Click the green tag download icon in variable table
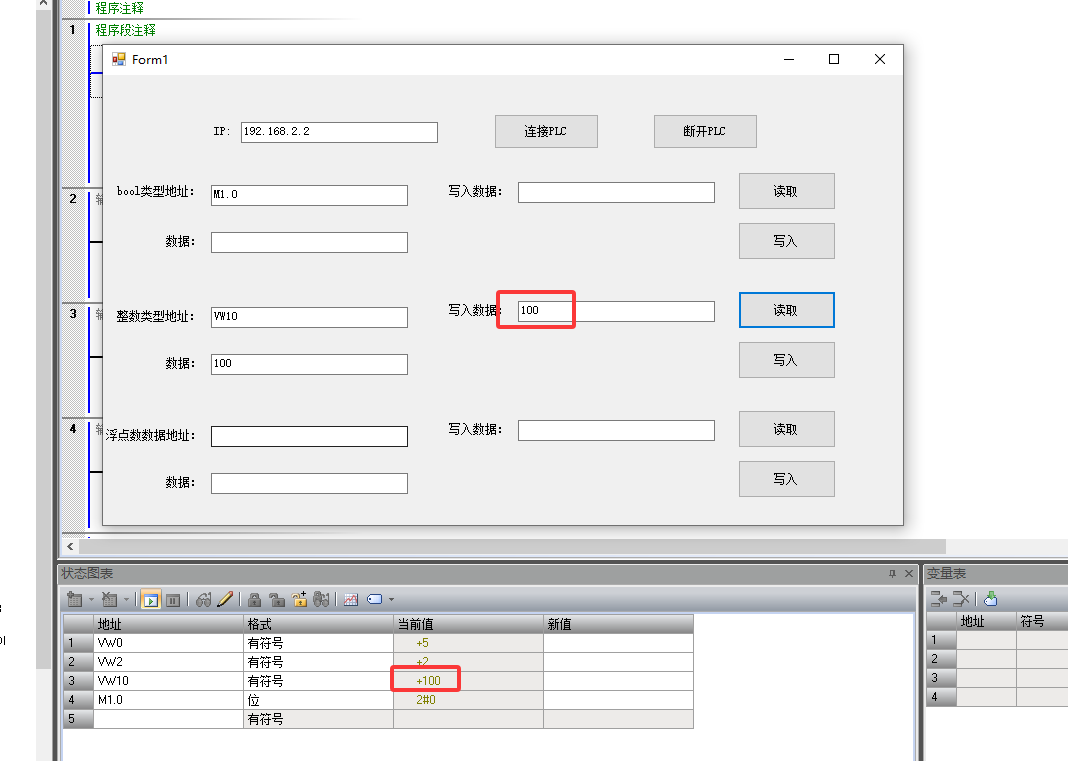 pyautogui.click(x=990, y=598)
